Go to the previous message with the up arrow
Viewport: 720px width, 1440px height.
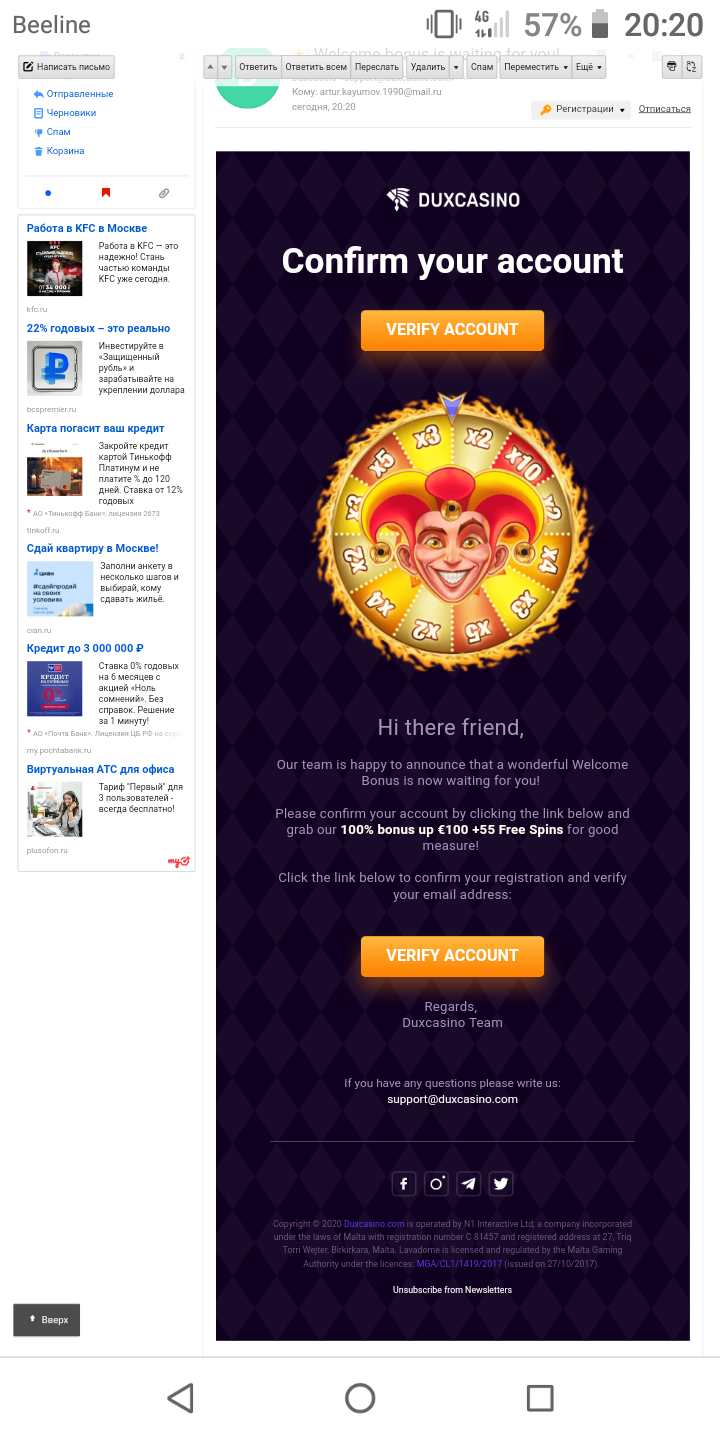[x=210, y=67]
